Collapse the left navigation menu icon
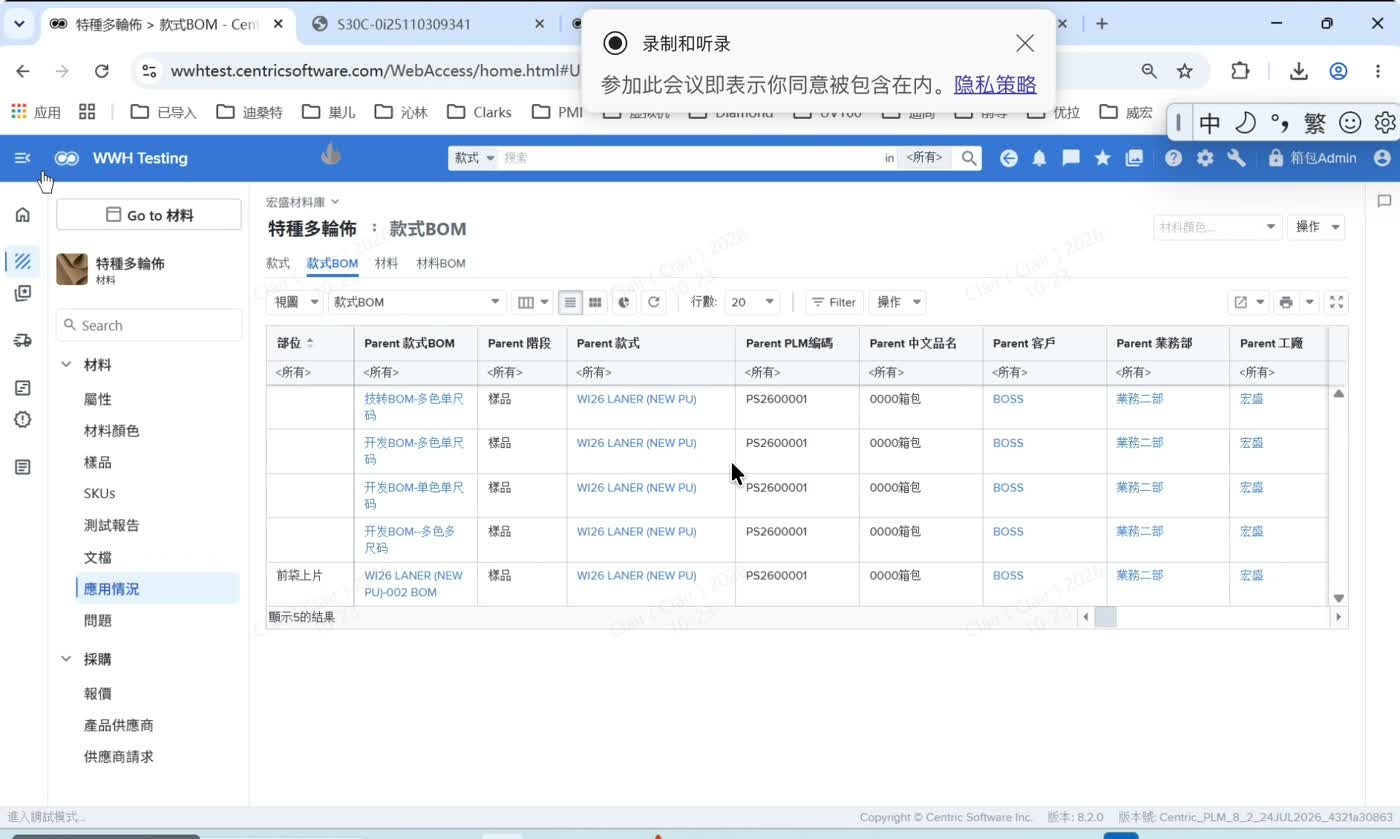The height and width of the screenshot is (839, 1400). point(23,158)
